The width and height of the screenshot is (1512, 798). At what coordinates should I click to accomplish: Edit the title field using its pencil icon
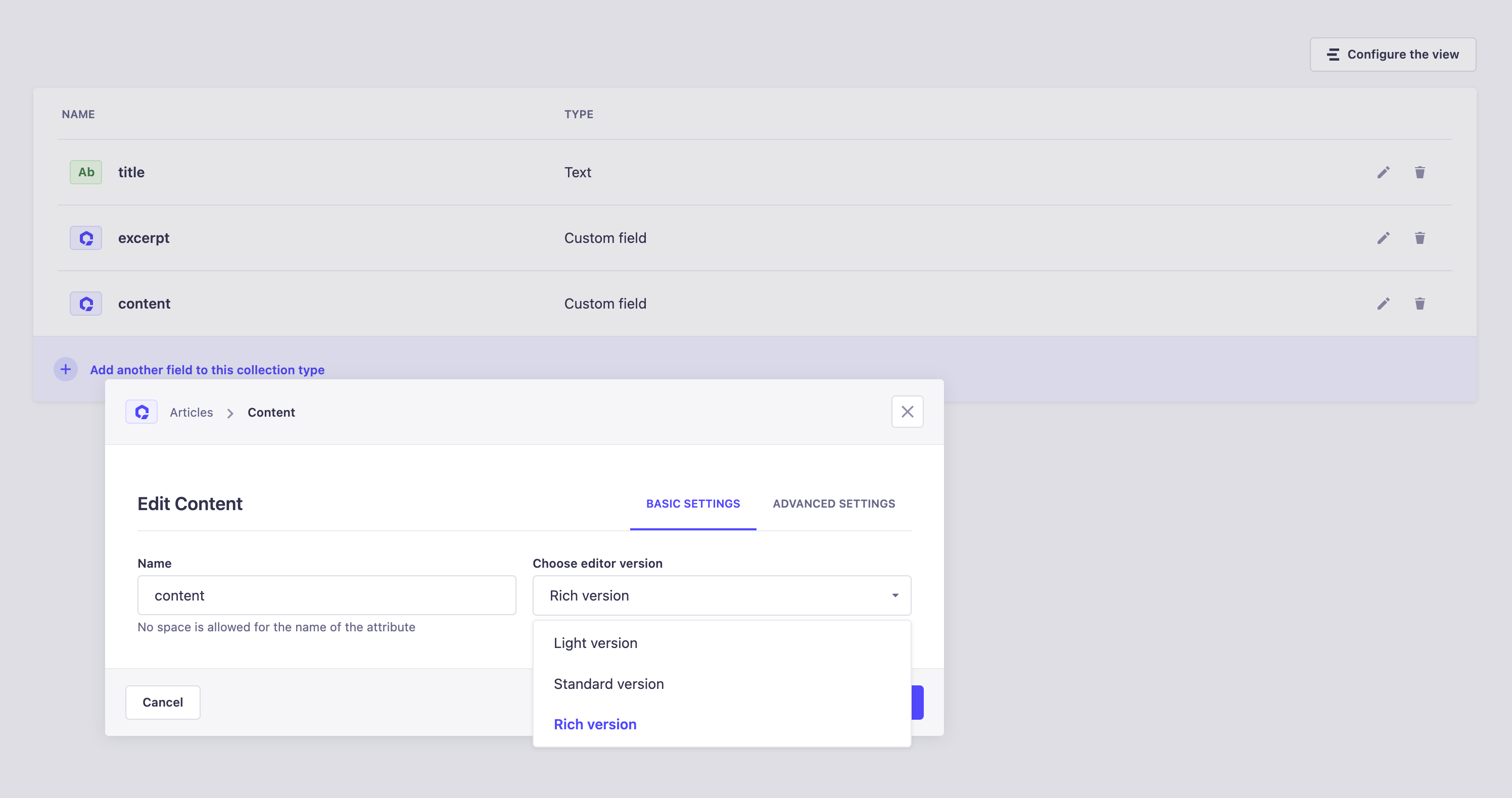[x=1384, y=173]
